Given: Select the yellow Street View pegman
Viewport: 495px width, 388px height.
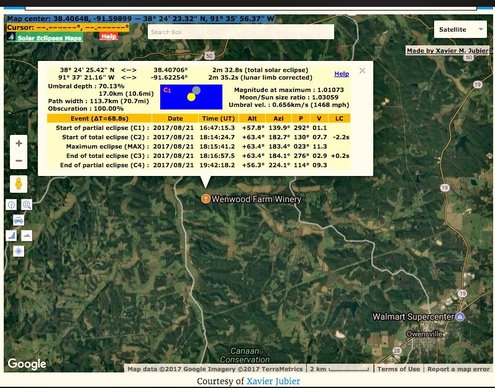Looking at the screenshot, I should [19, 184].
